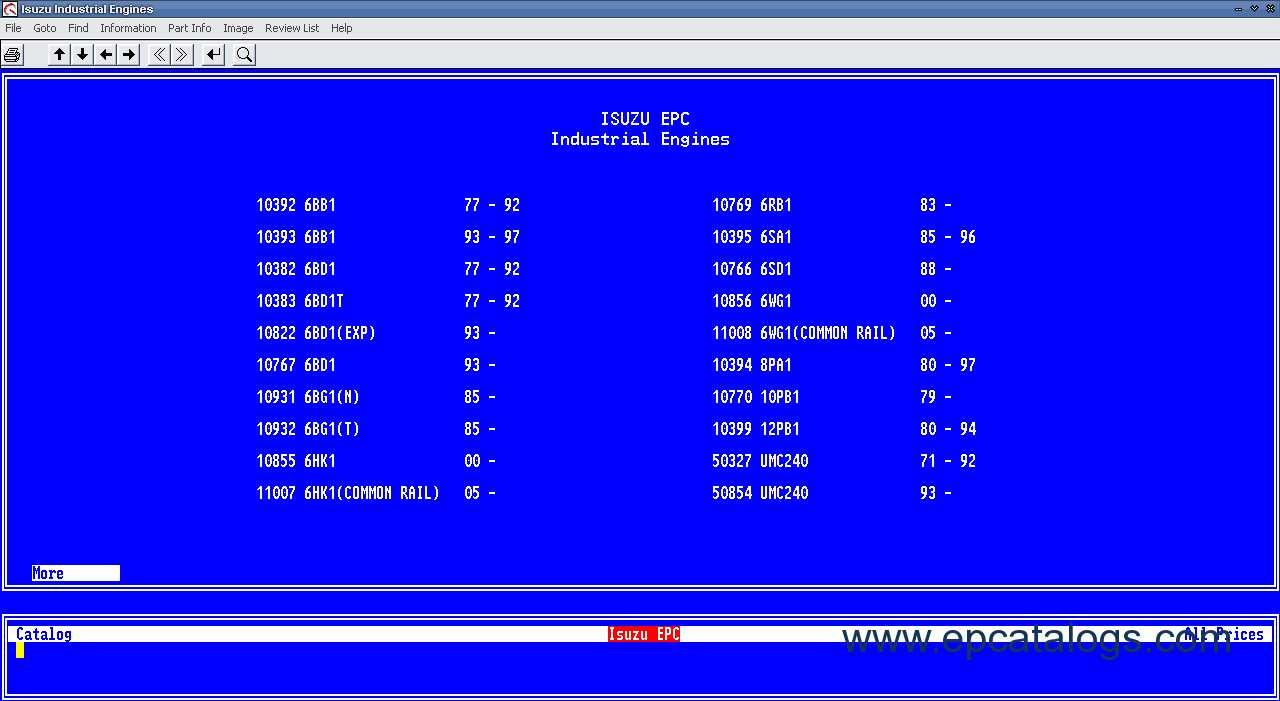Select catalog 10766 6SD1
The width and height of the screenshot is (1280, 701).
pos(832,269)
